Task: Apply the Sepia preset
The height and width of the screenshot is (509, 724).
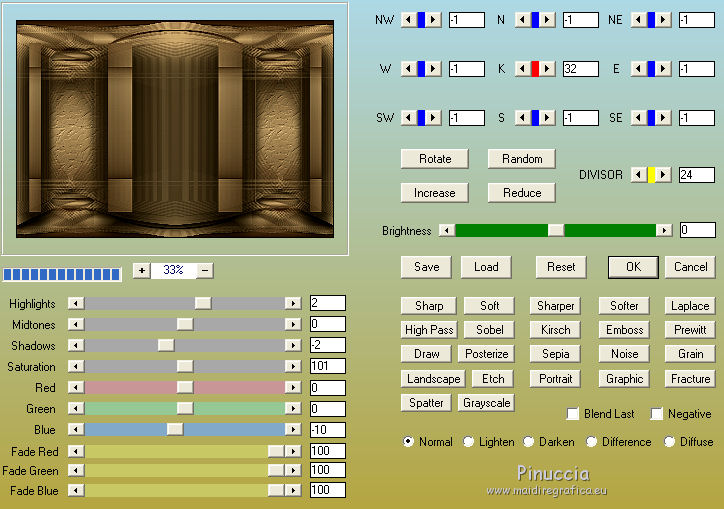Action: [555, 354]
